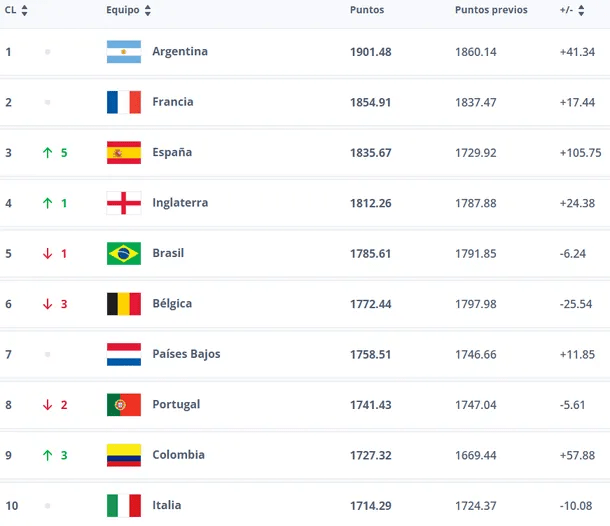Click the Argentina flag icon
The image size is (610, 526).
click(123, 51)
